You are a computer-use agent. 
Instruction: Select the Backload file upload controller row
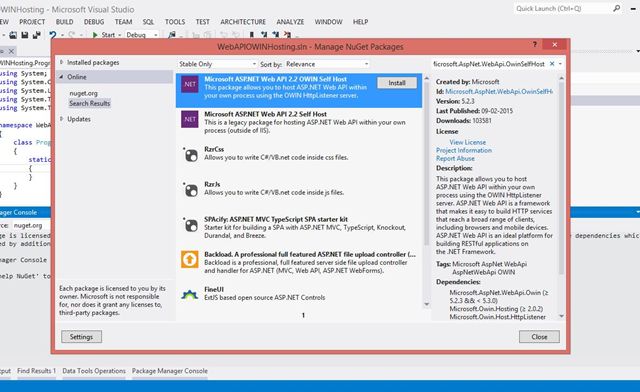299,262
